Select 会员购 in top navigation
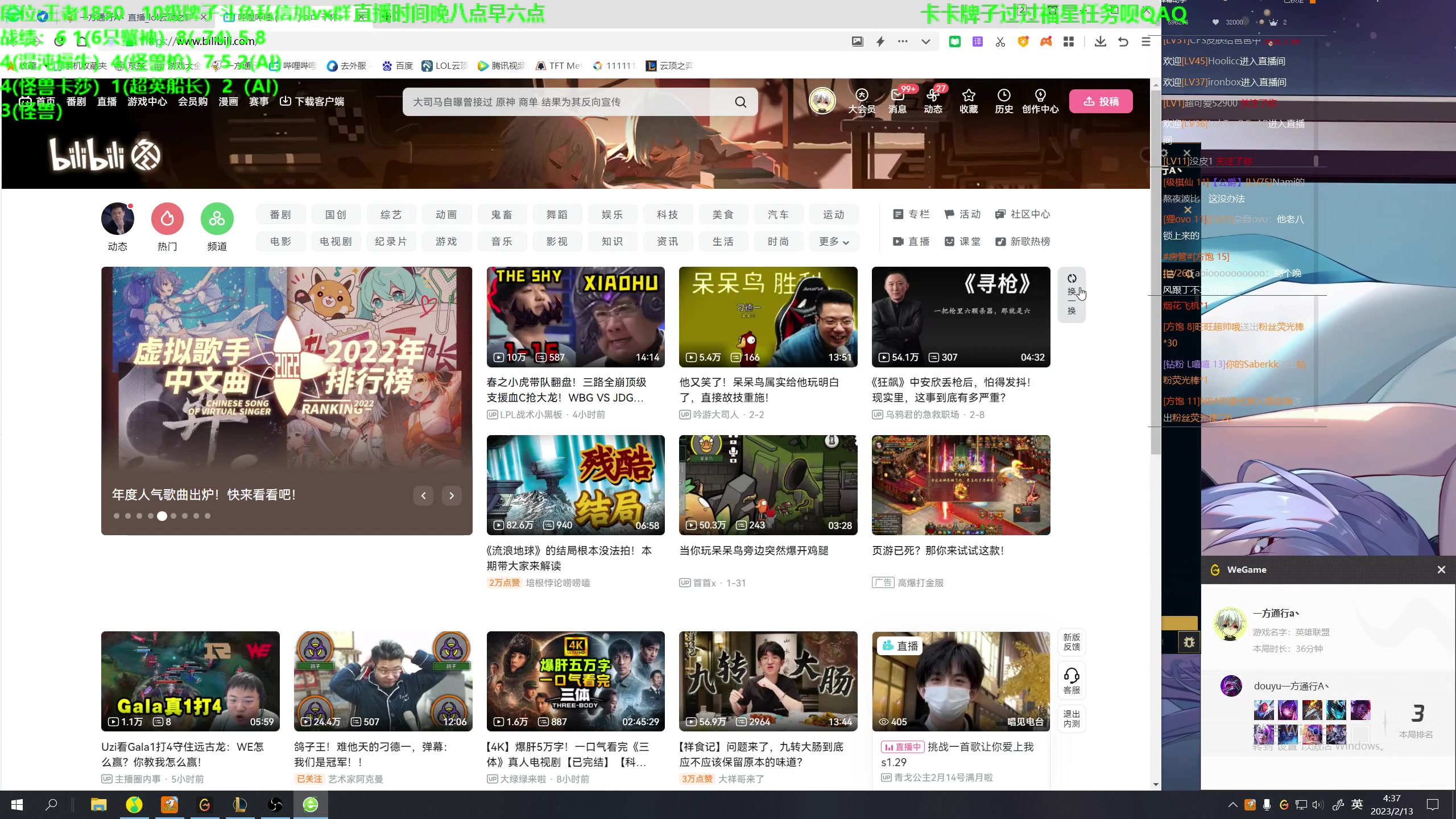 click(193, 101)
